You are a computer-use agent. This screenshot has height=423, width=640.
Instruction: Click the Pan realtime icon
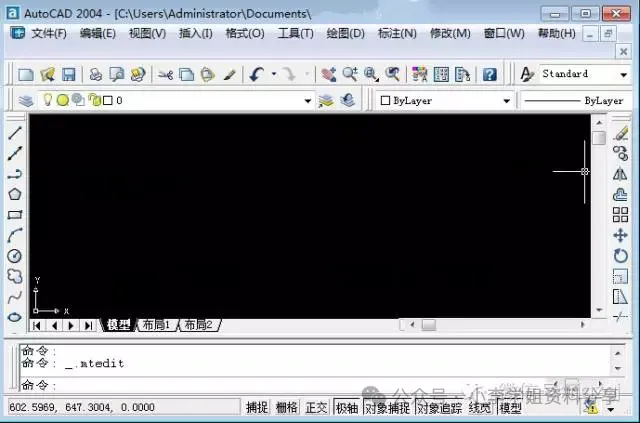tap(329, 75)
